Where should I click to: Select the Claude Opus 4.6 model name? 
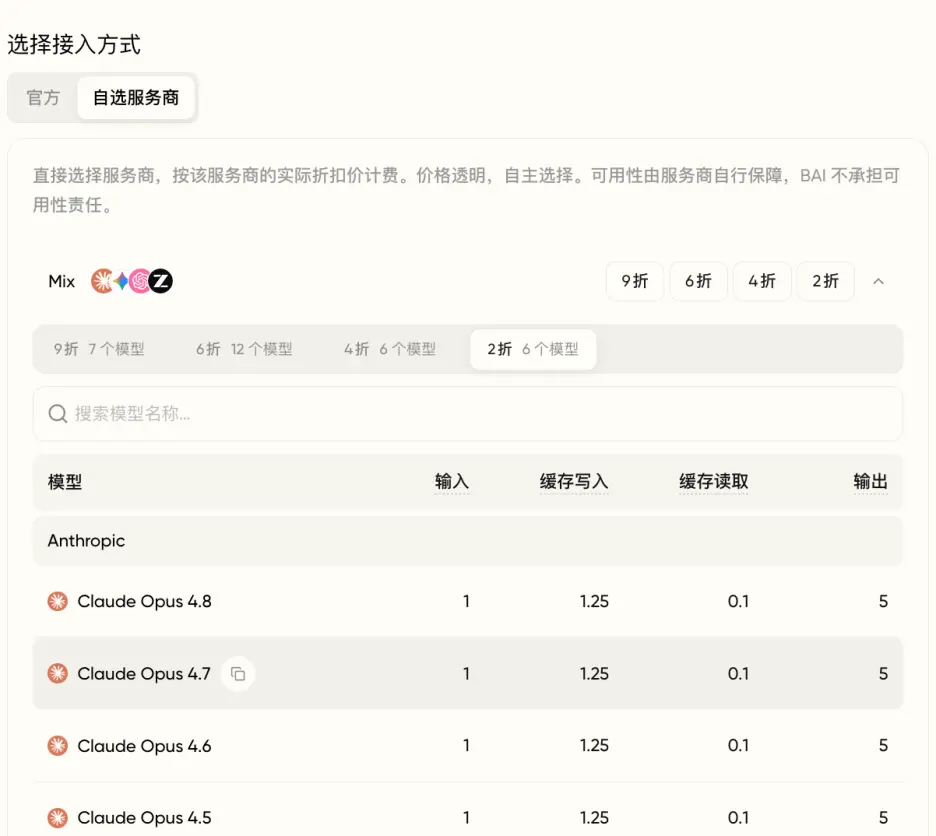pyautogui.click(x=144, y=746)
